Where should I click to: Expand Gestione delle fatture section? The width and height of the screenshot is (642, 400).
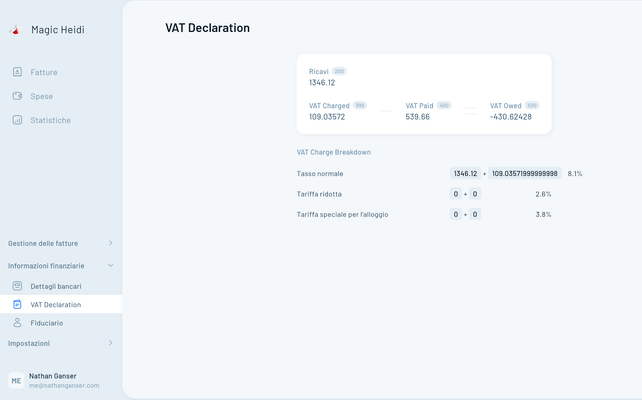click(x=110, y=243)
